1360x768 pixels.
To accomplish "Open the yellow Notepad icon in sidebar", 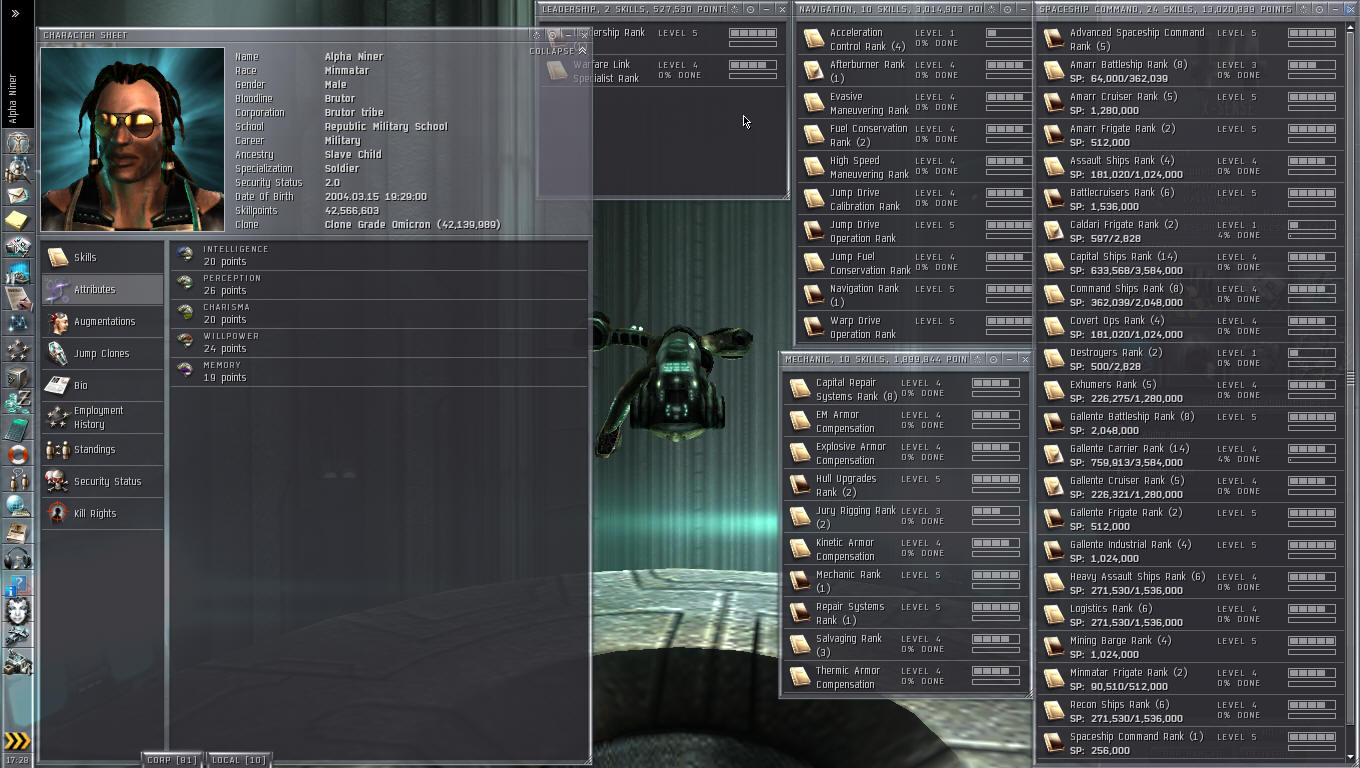I will coord(18,220).
